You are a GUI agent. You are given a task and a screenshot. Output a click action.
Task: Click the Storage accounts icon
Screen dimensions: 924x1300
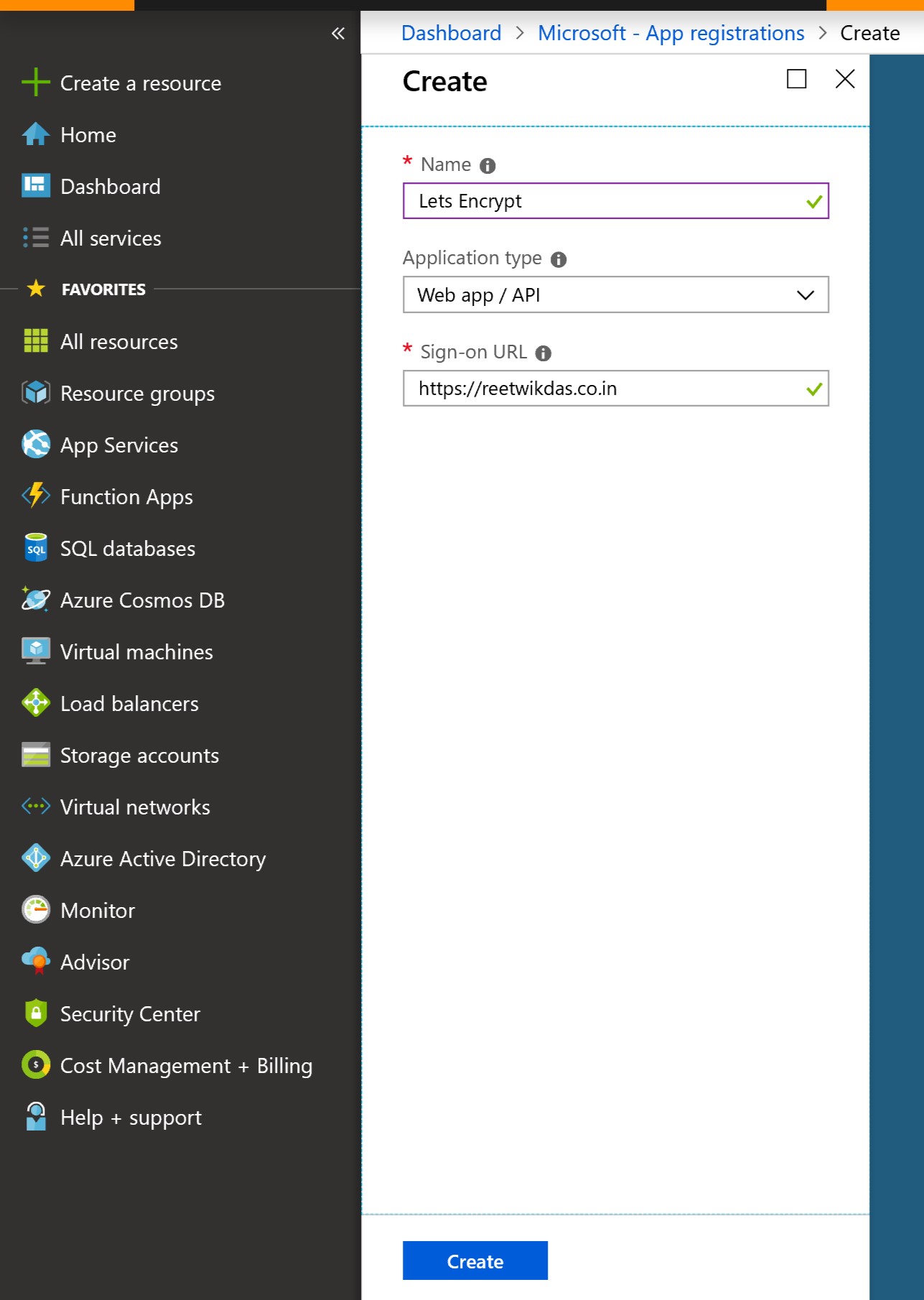pyautogui.click(x=36, y=755)
